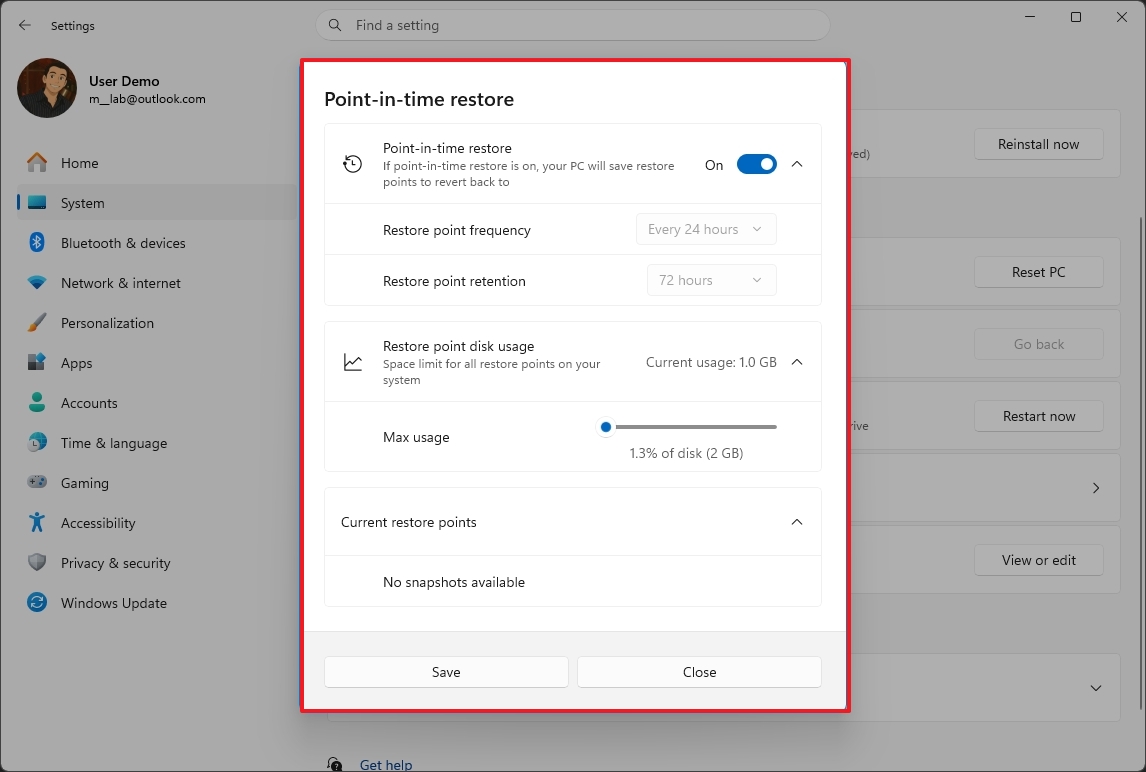Click the clock-style Point-in-time restore icon

coord(352,163)
